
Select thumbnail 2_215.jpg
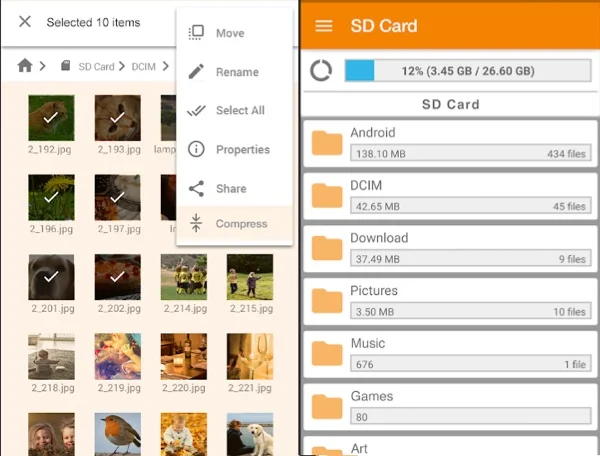(250, 277)
